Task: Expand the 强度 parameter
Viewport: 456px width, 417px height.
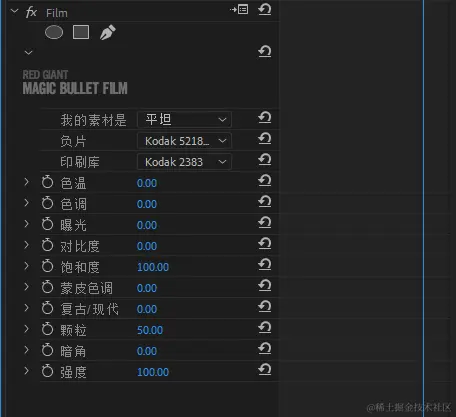Action: click(x=27, y=371)
